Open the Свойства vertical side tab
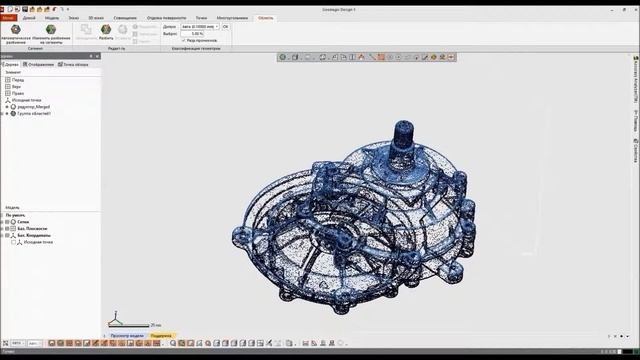The image size is (640, 360). 636,150
